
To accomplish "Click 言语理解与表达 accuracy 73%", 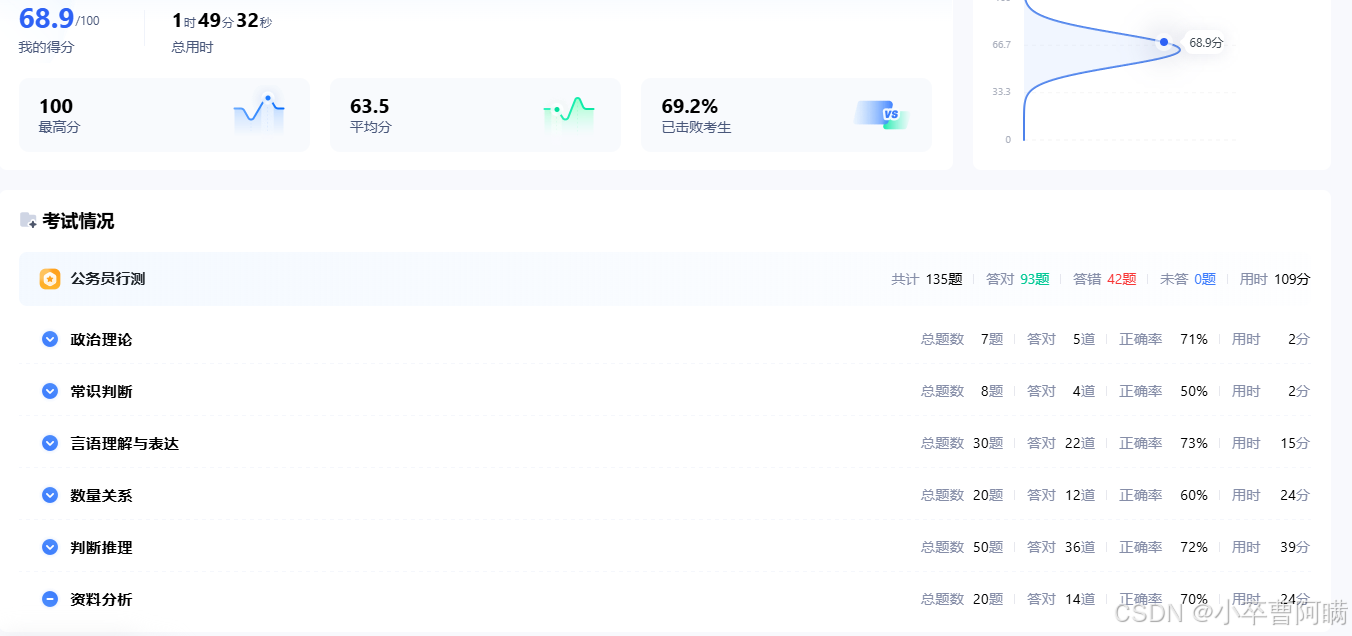I will (x=1194, y=444).
